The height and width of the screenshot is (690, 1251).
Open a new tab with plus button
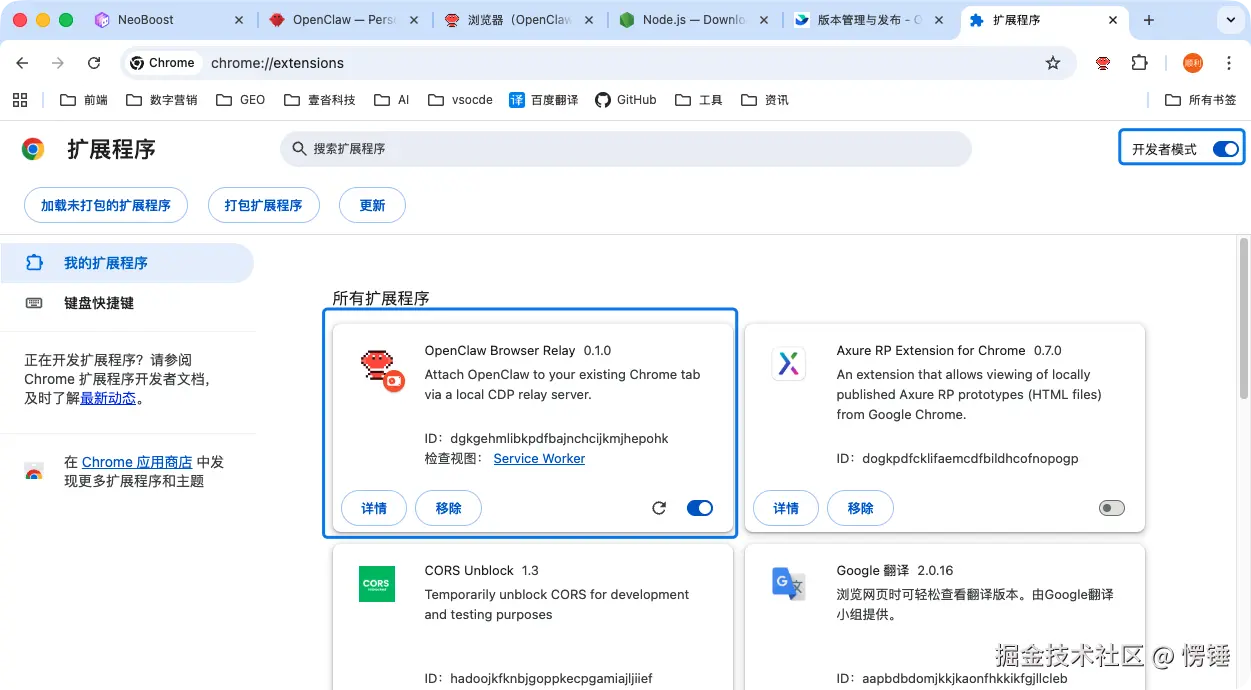1149,20
